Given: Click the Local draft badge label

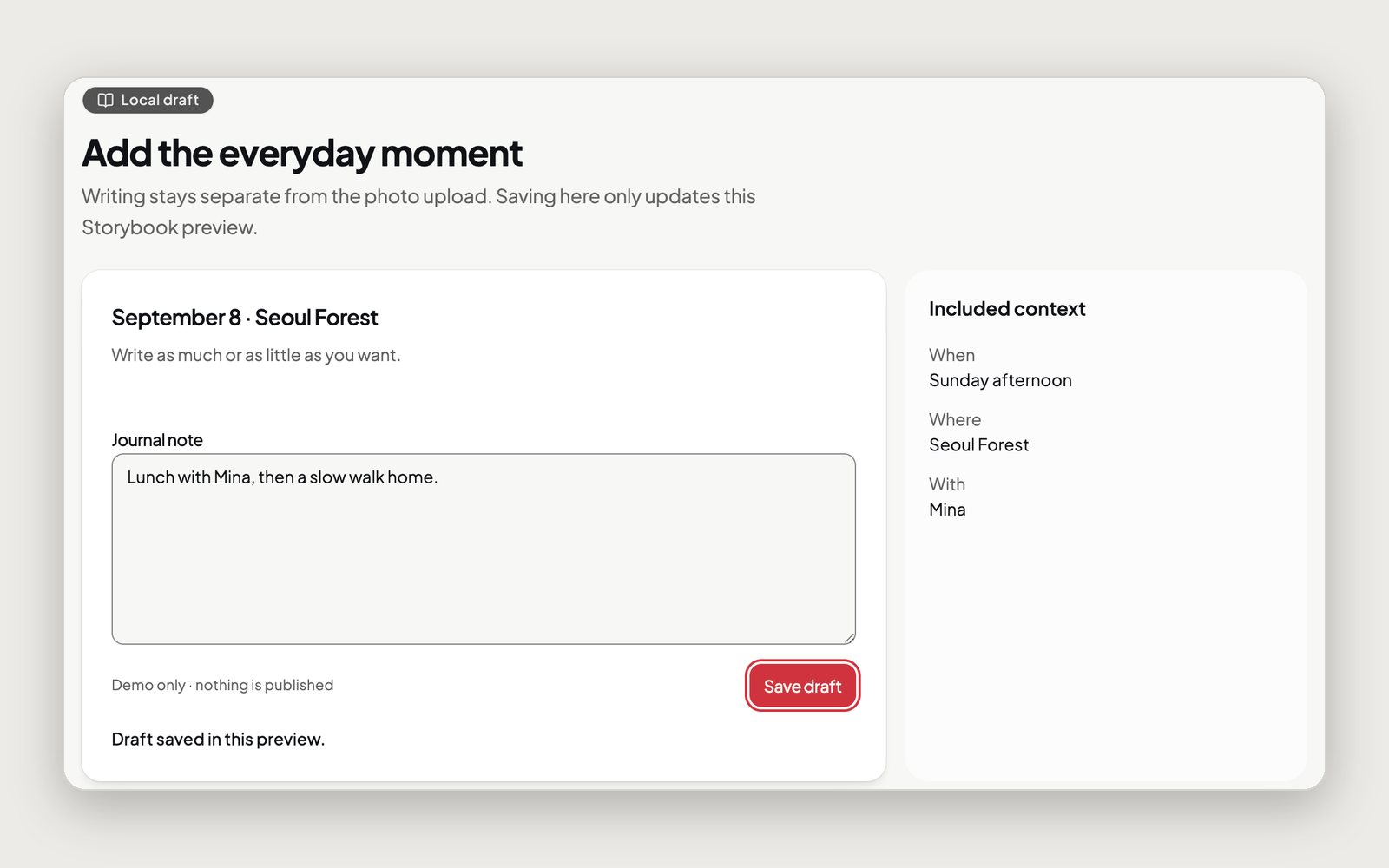Looking at the screenshot, I should tap(160, 100).
